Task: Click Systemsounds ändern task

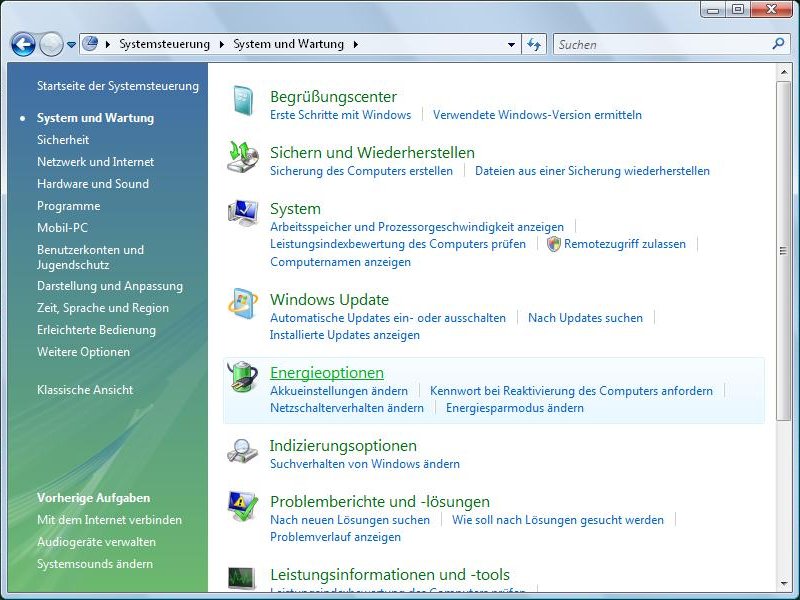Action: pyautogui.click(x=95, y=564)
